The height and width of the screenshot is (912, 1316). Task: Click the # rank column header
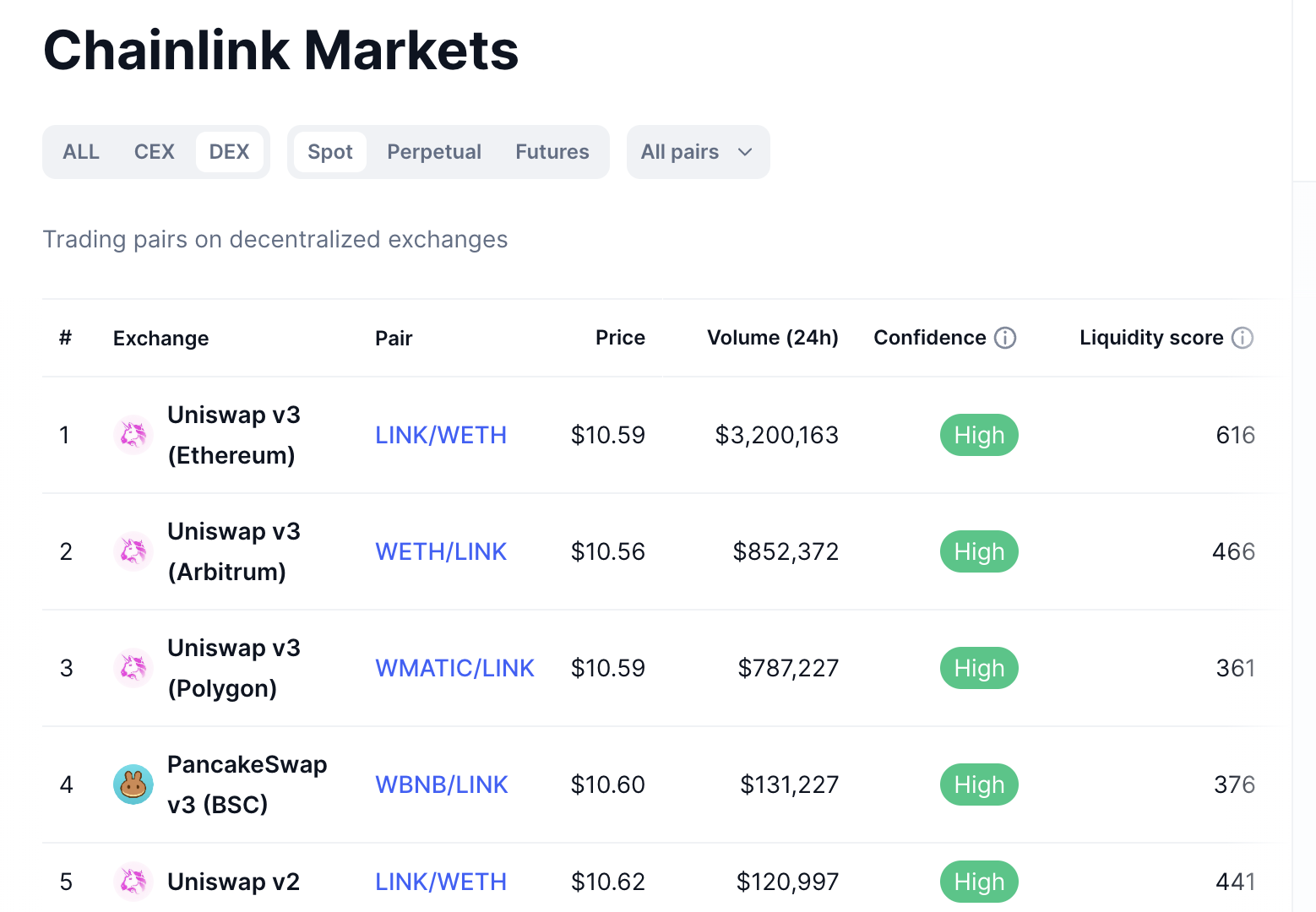pos(65,338)
